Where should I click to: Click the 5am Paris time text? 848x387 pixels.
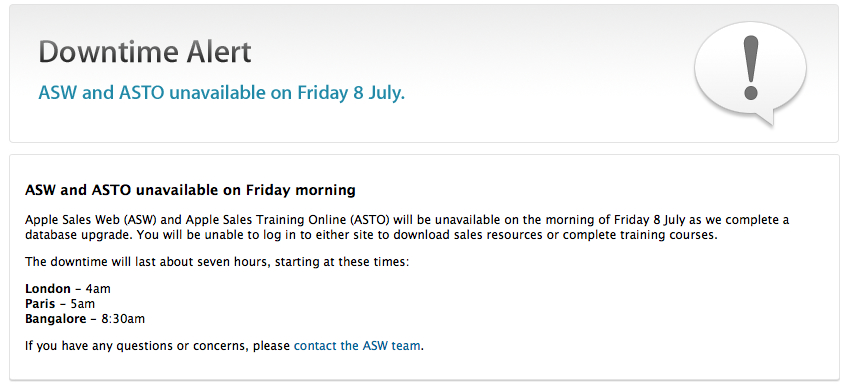(x=83, y=304)
